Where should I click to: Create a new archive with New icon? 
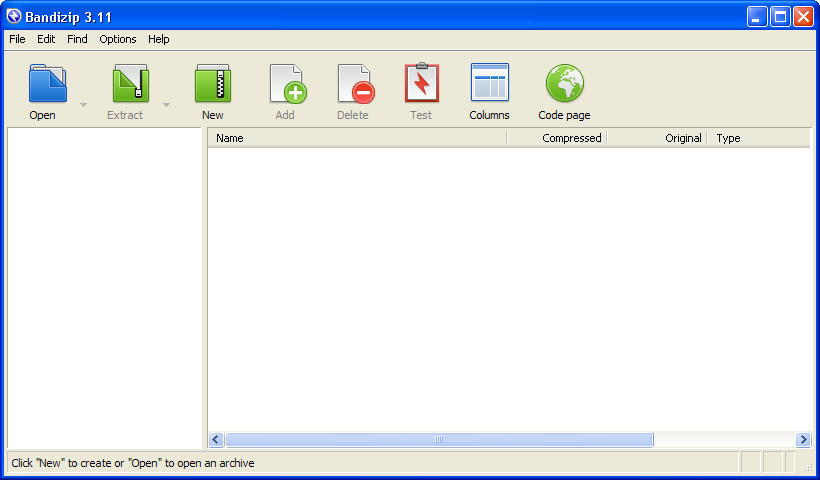213,83
